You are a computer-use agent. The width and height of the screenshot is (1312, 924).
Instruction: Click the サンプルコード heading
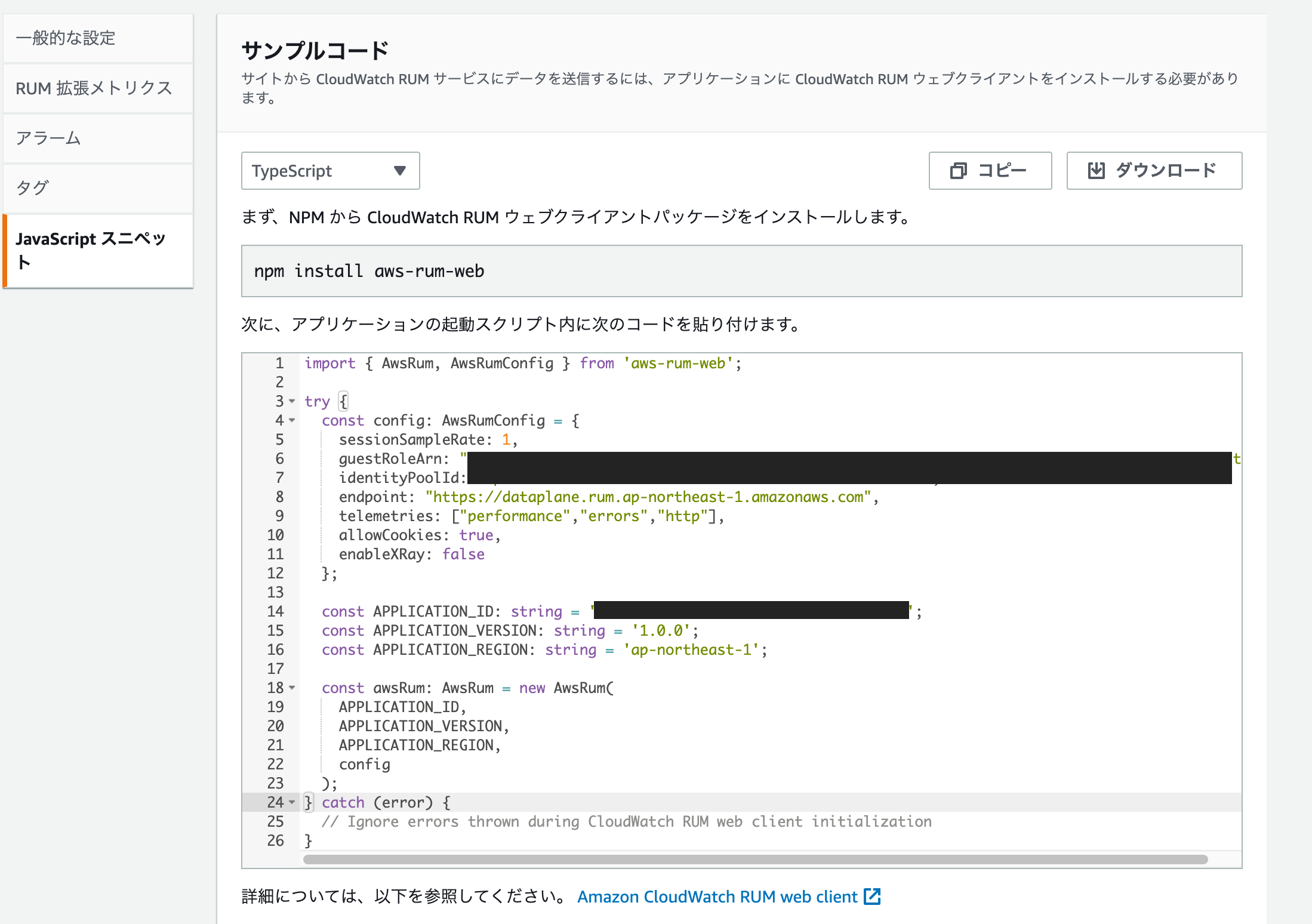coord(315,50)
